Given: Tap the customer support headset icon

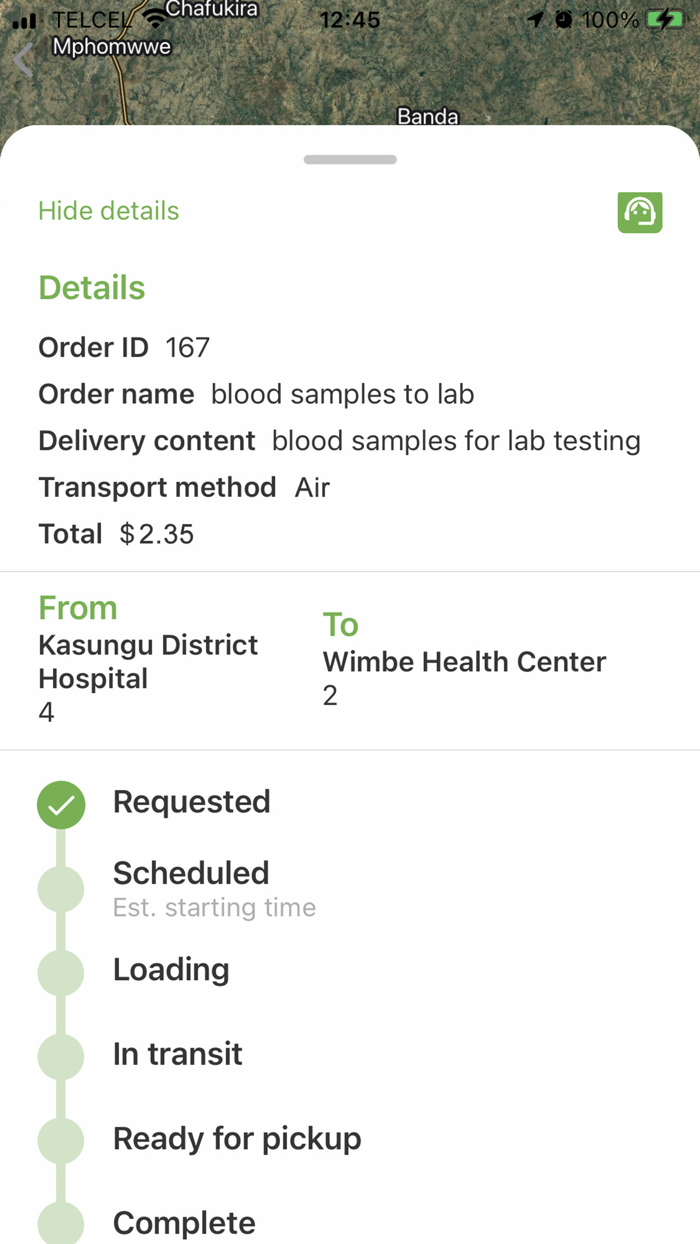Looking at the screenshot, I should pos(640,212).
